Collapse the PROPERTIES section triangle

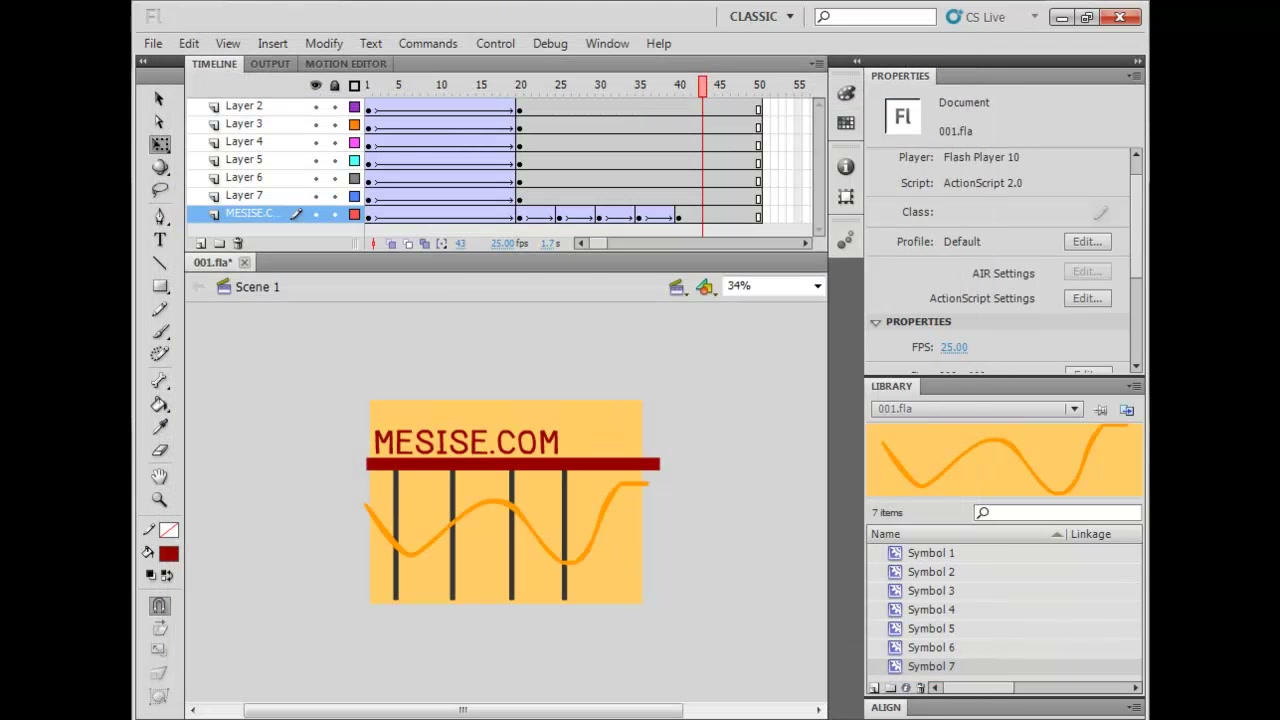(876, 322)
